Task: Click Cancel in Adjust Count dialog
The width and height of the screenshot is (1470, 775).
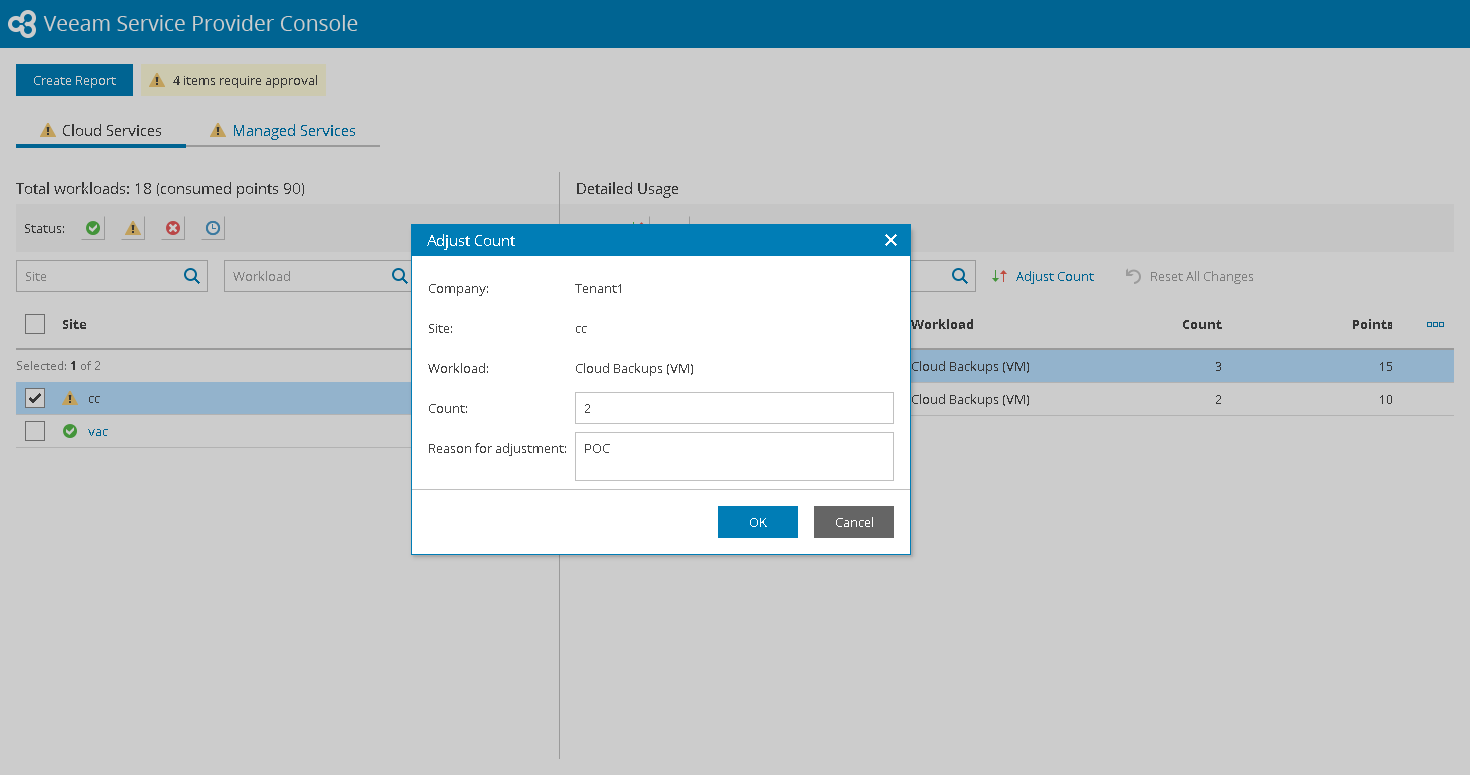Action: (854, 522)
